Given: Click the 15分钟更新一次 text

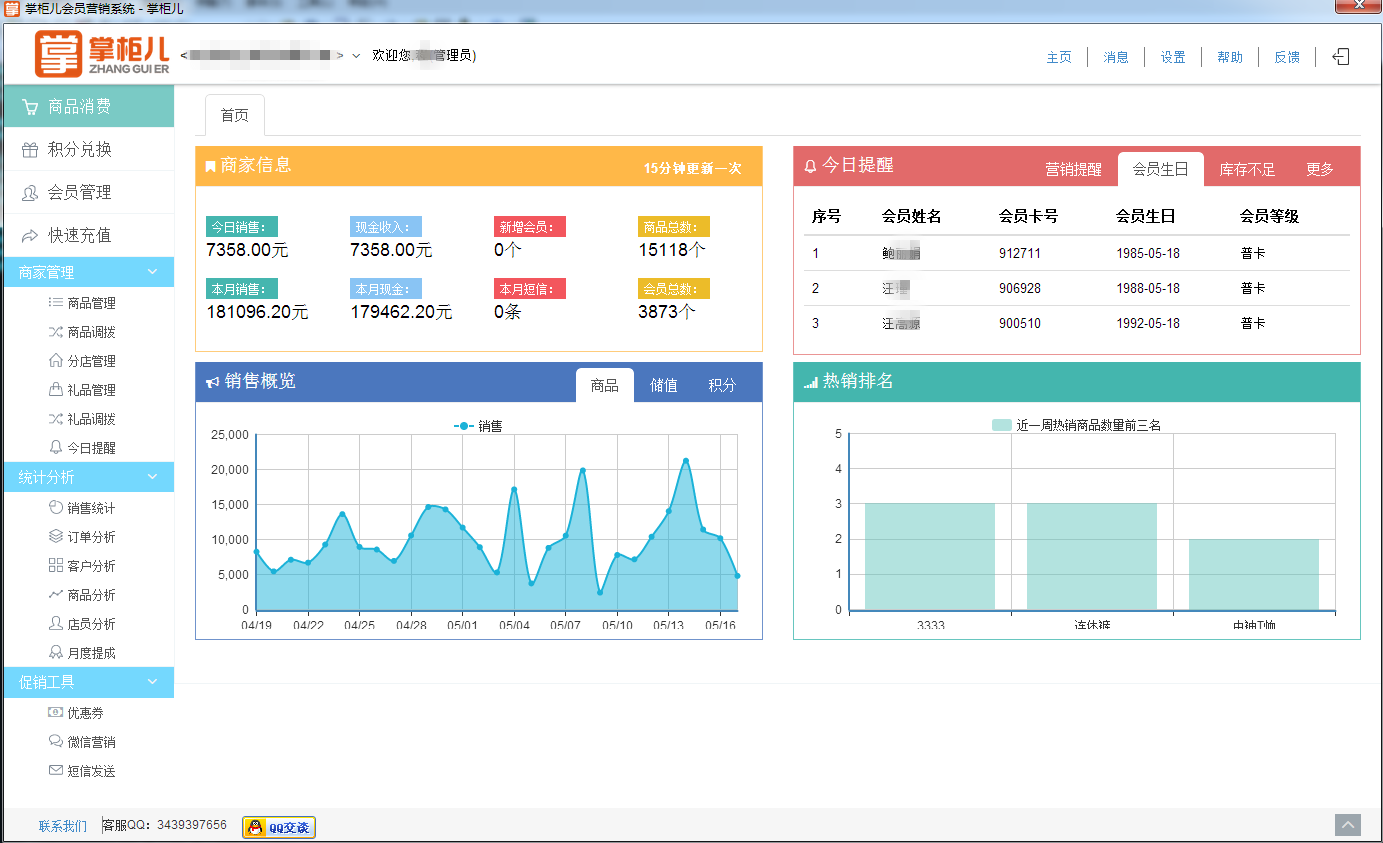Looking at the screenshot, I should 693,168.
